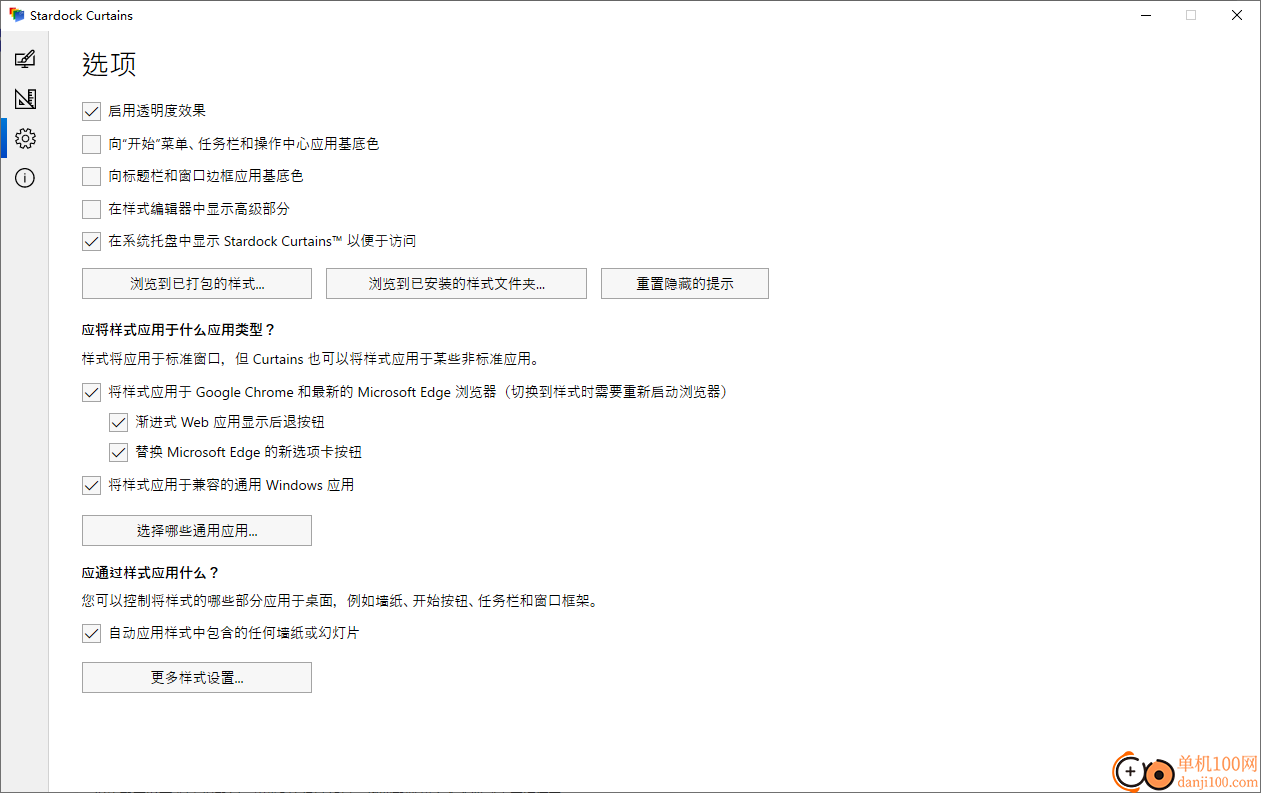Click the Stardock Curtains title bar logo
The width and height of the screenshot is (1261, 793).
pyautogui.click(x=16, y=15)
